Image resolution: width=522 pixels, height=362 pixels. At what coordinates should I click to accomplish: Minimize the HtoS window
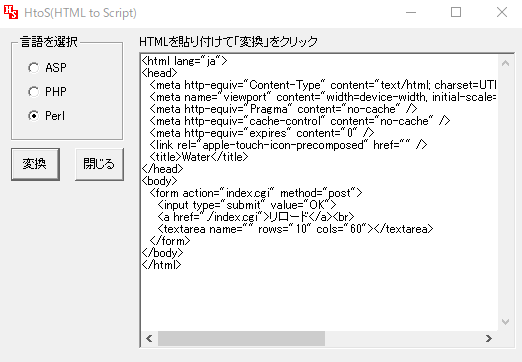(411, 13)
